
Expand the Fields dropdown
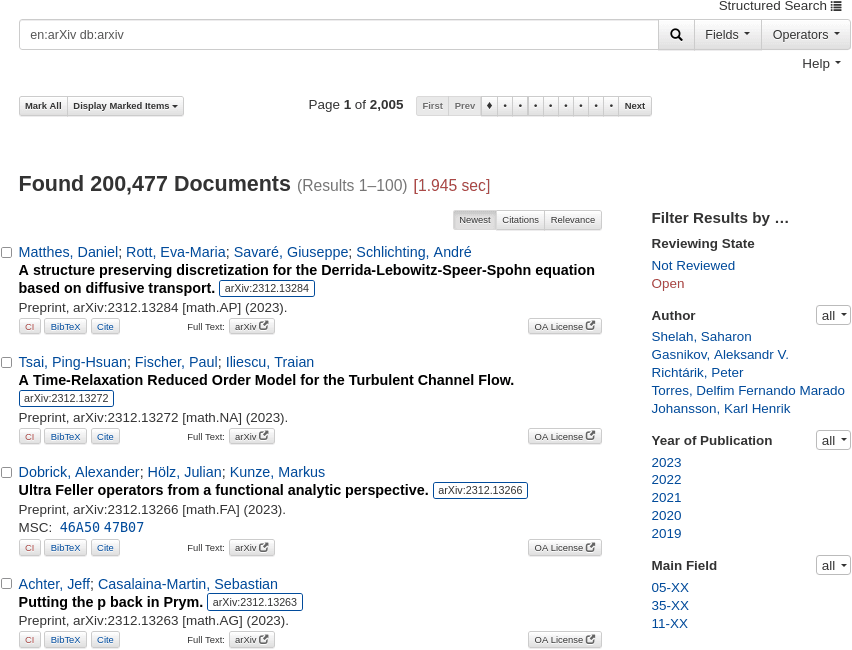(x=727, y=35)
